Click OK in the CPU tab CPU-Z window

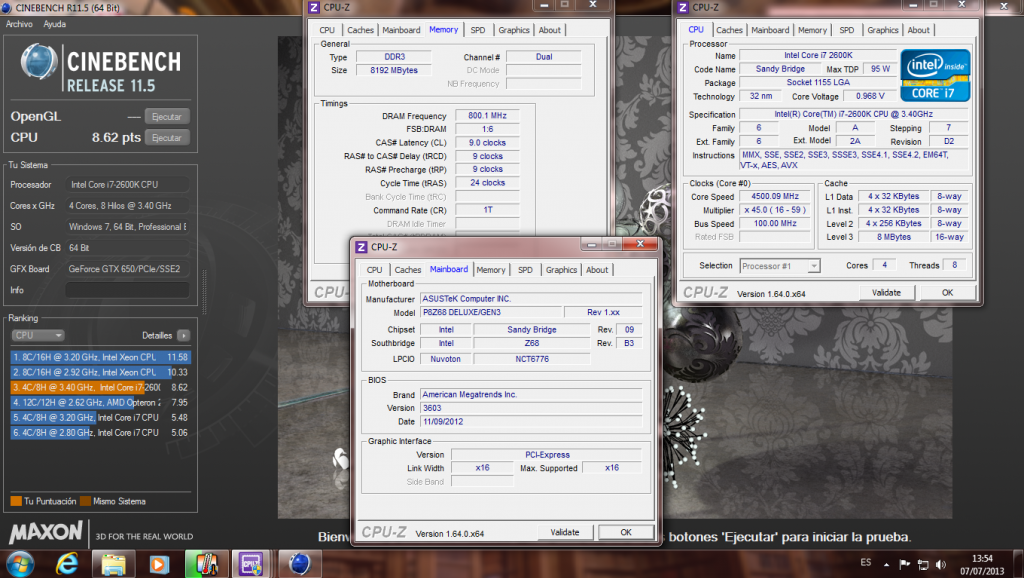point(947,293)
